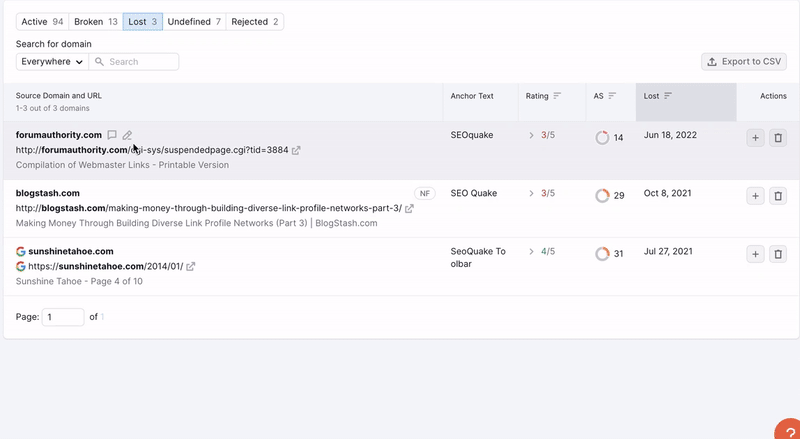Viewport: 800px width, 439px height.
Task: Delete the blogstash.com row with trash icon
Action: pos(778,196)
